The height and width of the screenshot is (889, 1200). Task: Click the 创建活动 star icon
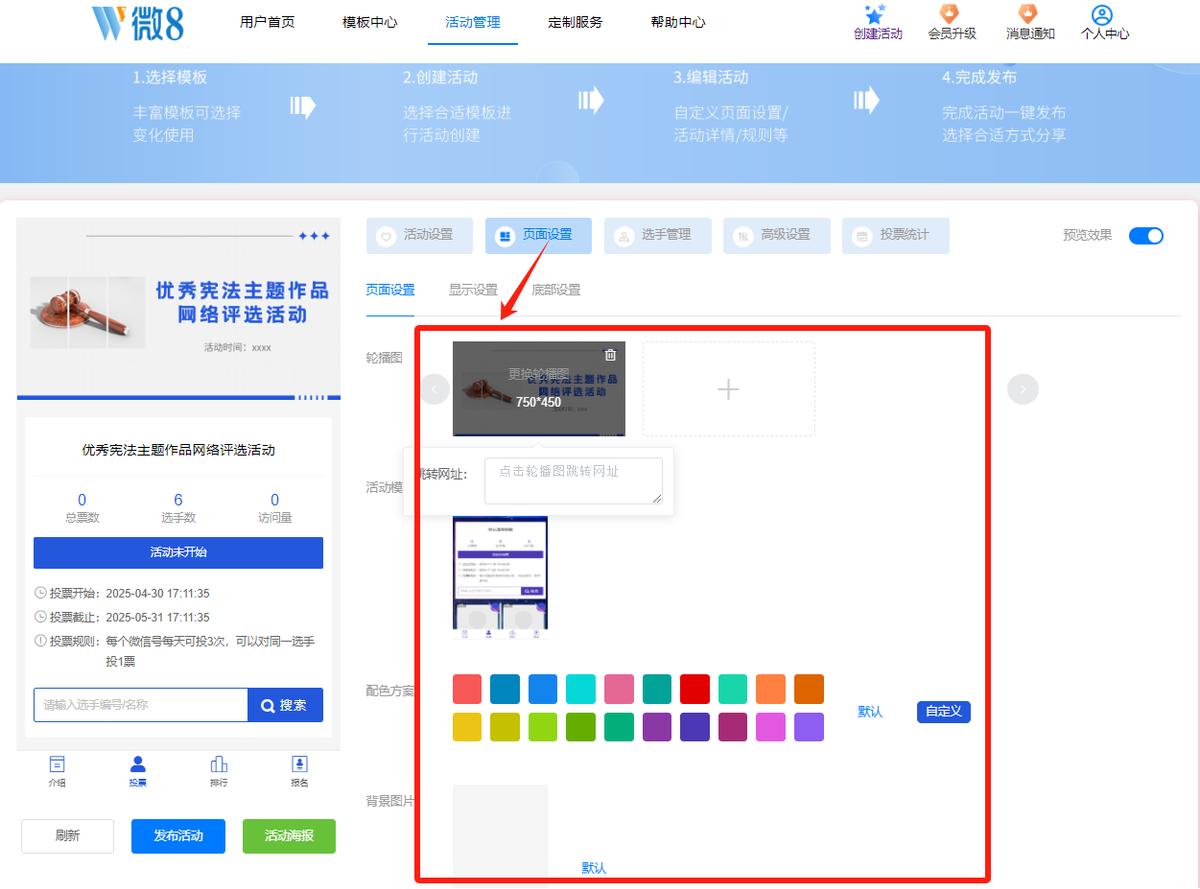point(876,14)
